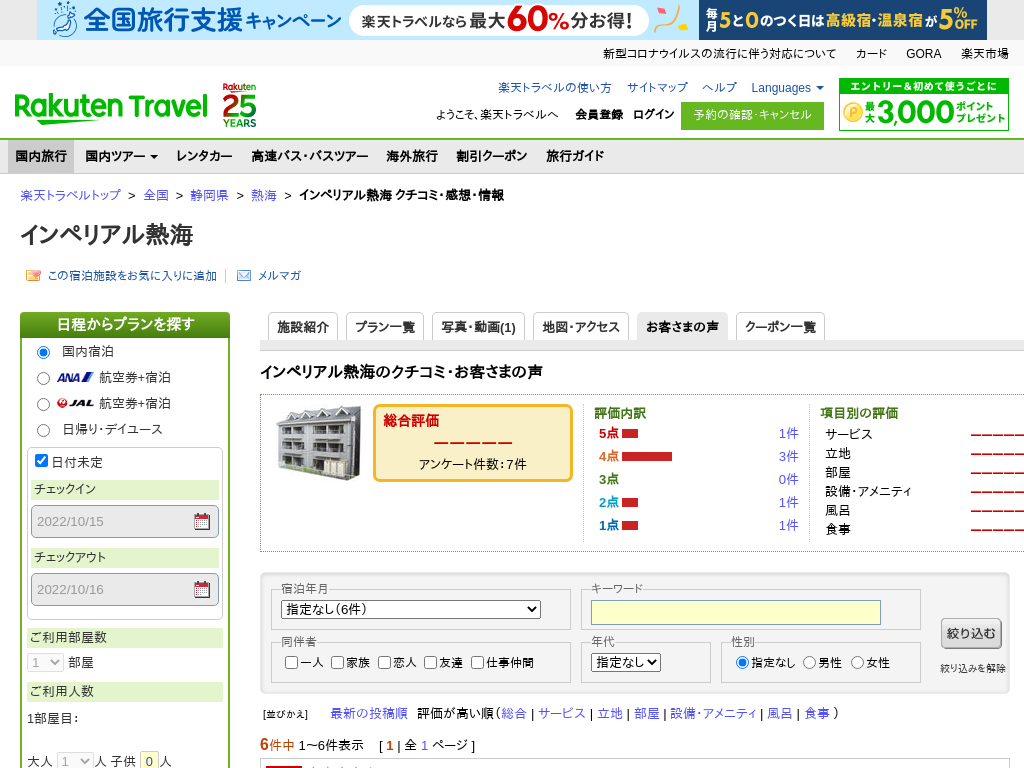Open 旅行ガイド navigation item

tap(575, 156)
